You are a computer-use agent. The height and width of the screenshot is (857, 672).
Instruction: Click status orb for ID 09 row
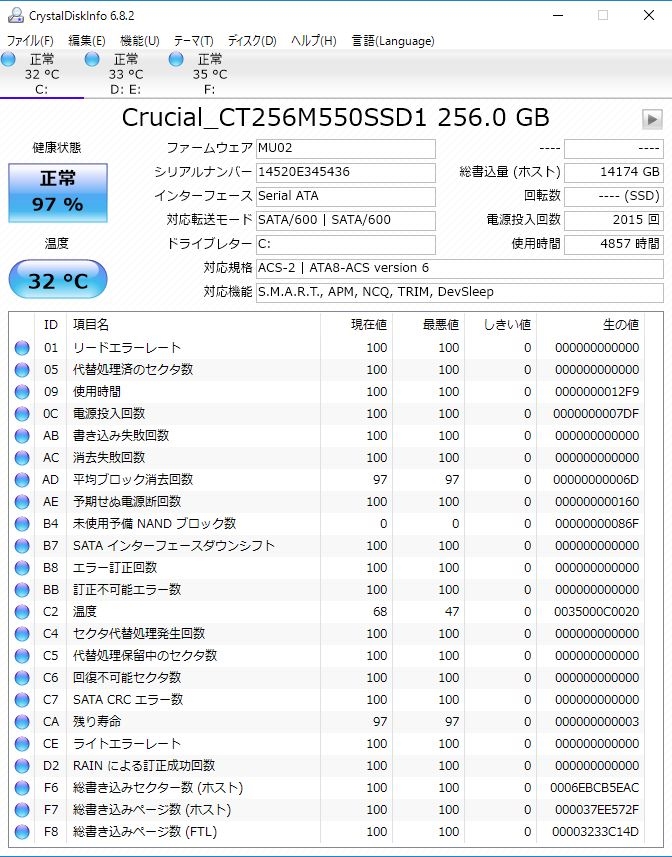(x=22, y=392)
